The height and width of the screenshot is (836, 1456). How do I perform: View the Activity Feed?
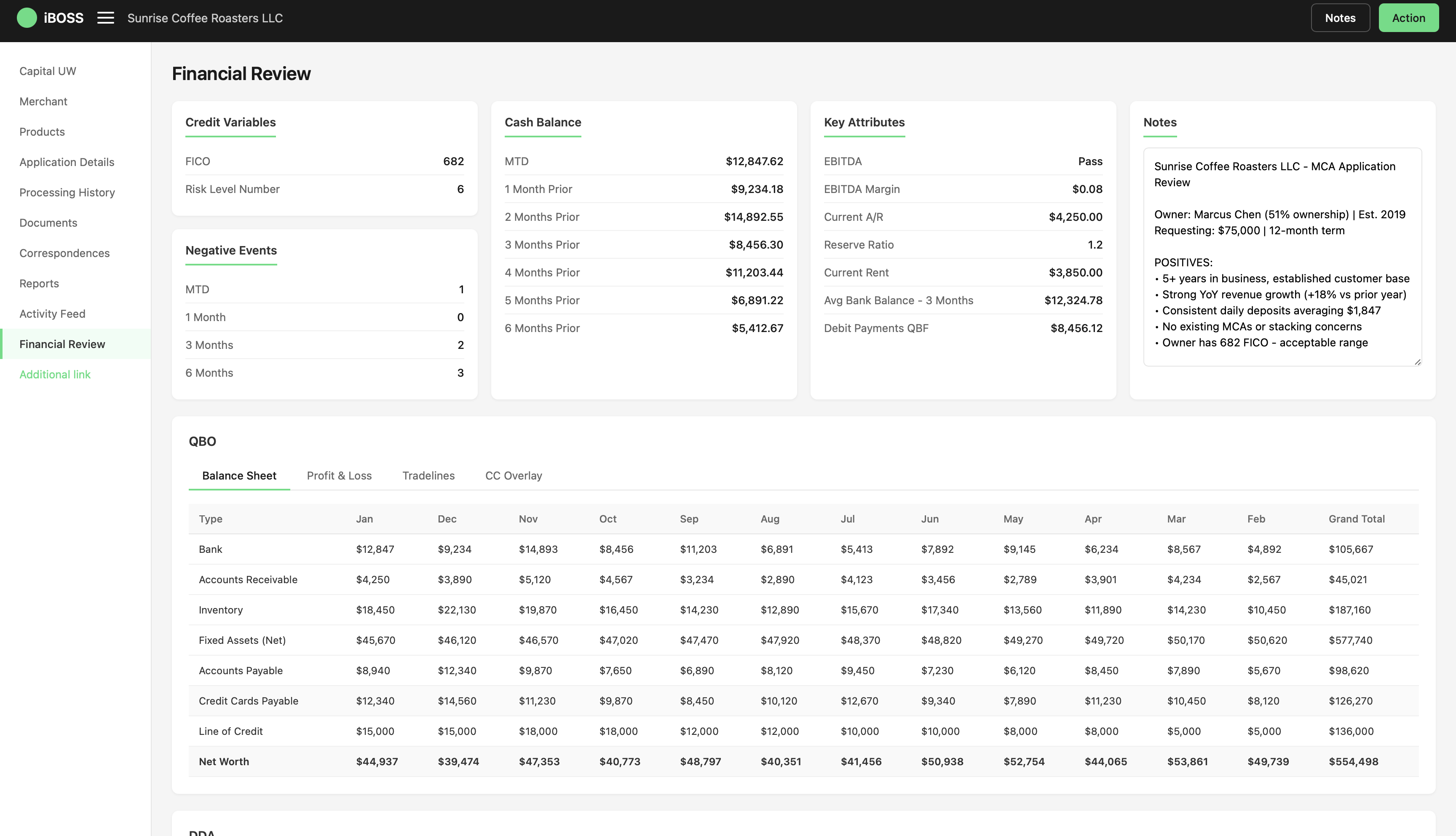[x=52, y=313]
